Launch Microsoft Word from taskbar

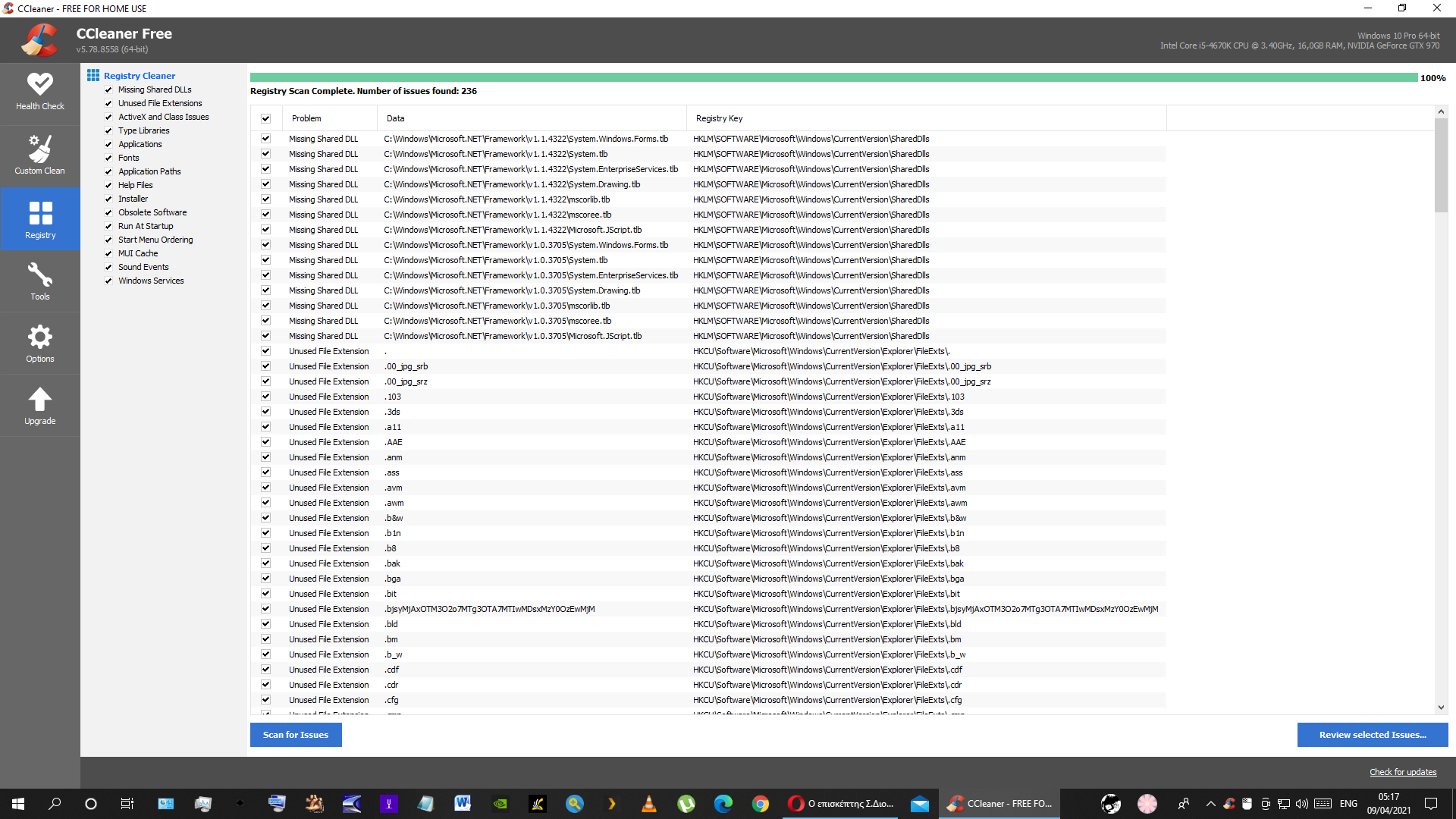[x=463, y=804]
